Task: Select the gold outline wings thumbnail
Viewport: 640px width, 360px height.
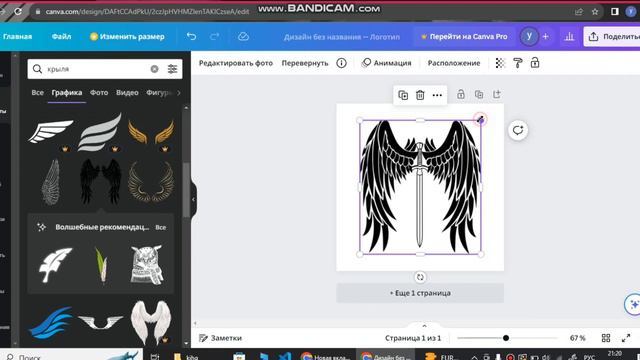Action: (x=151, y=181)
